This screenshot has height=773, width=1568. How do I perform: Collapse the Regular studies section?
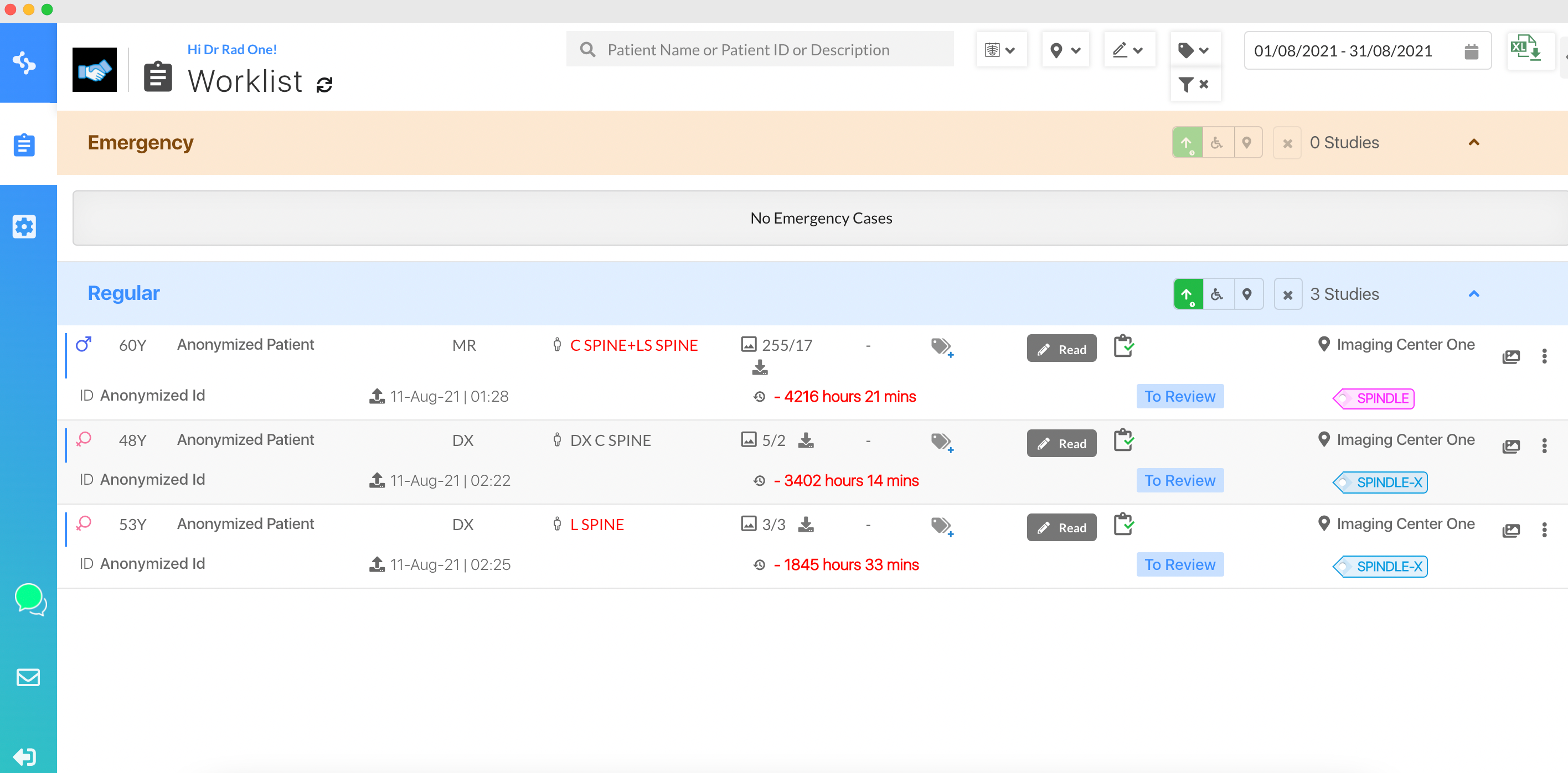(x=1474, y=293)
